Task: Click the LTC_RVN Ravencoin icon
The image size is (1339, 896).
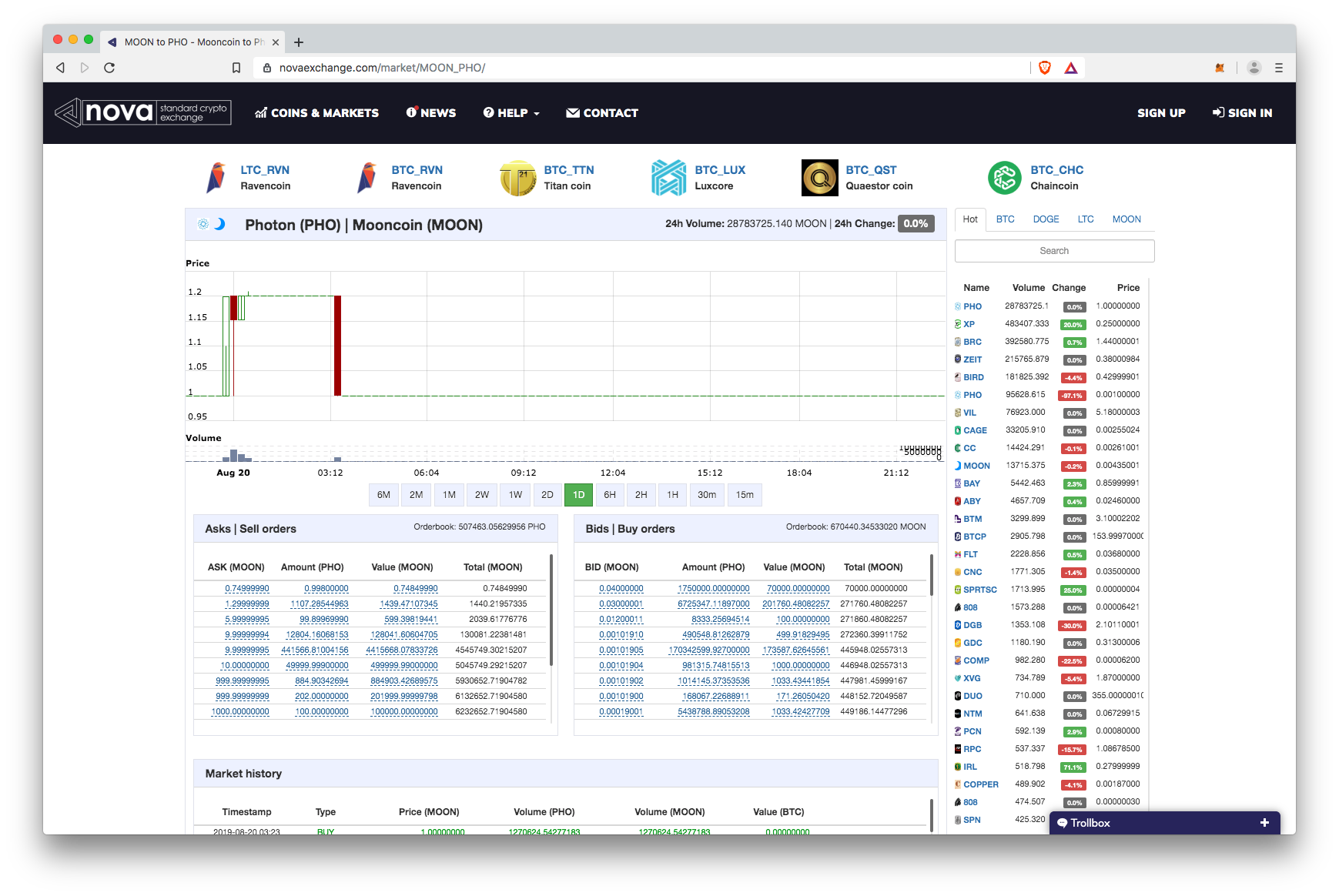Action: [216, 178]
